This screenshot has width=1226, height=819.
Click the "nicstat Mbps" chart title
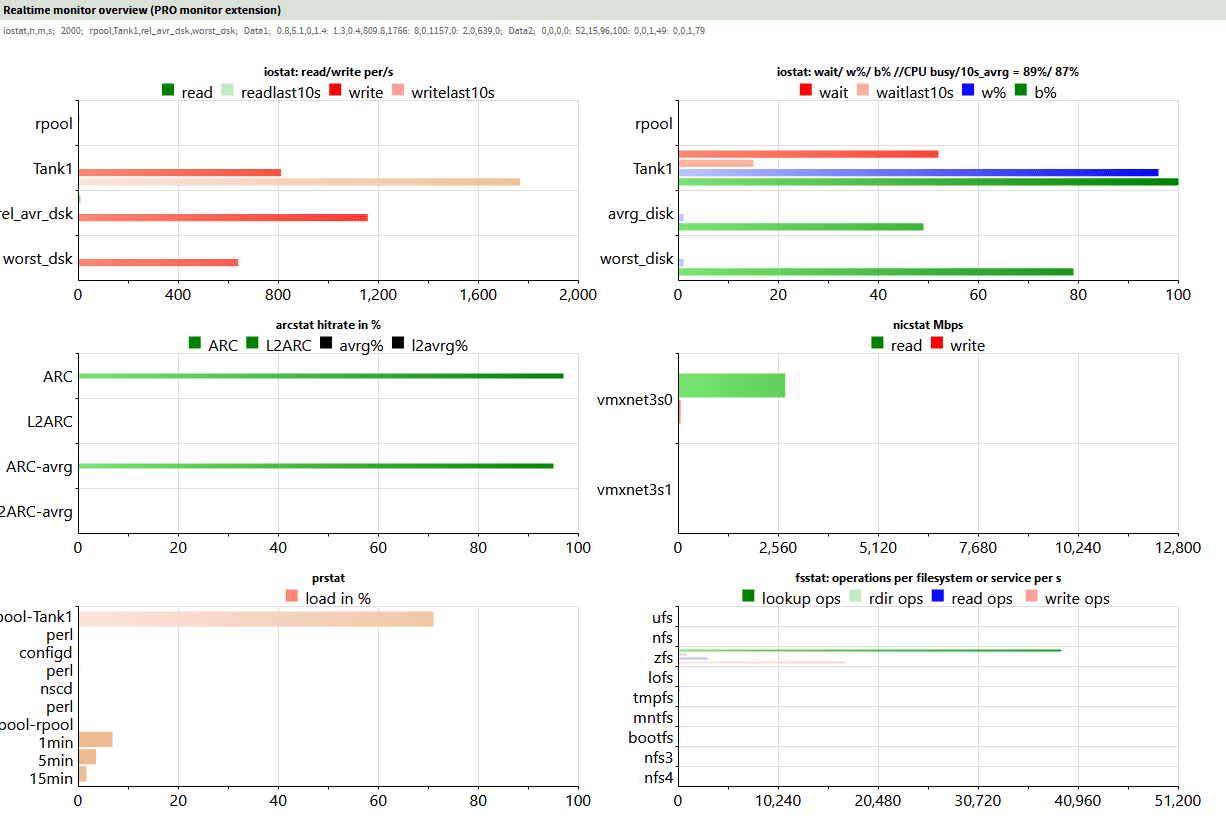pos(927,324)
